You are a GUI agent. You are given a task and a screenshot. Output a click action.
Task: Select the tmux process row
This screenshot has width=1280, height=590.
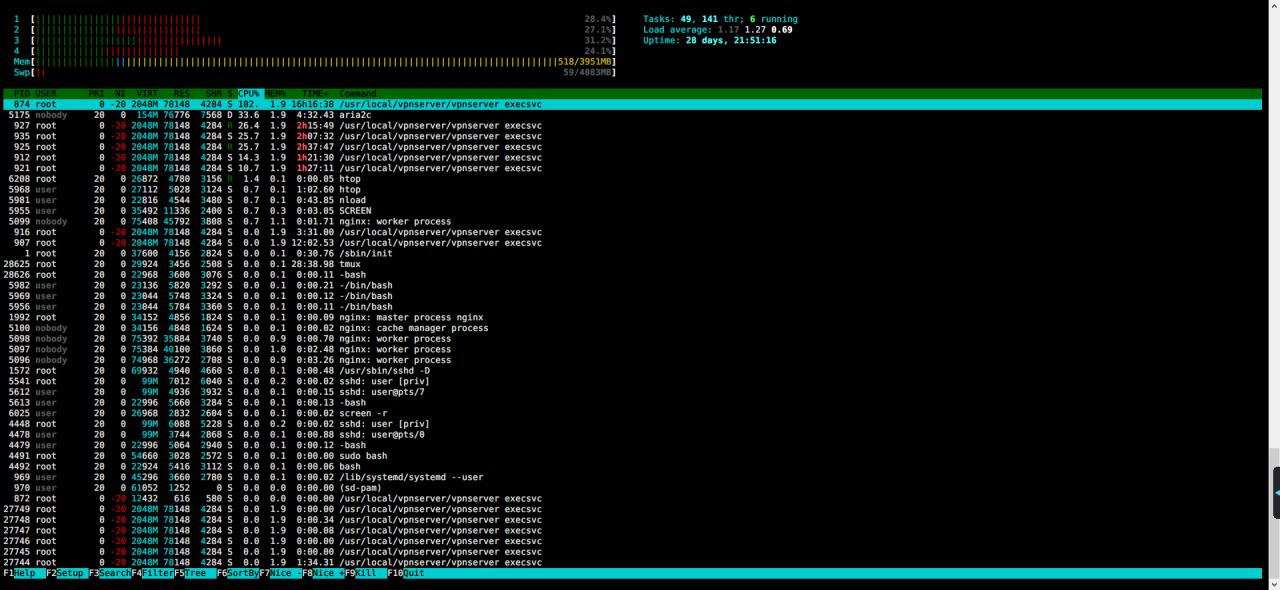(350, 264)
